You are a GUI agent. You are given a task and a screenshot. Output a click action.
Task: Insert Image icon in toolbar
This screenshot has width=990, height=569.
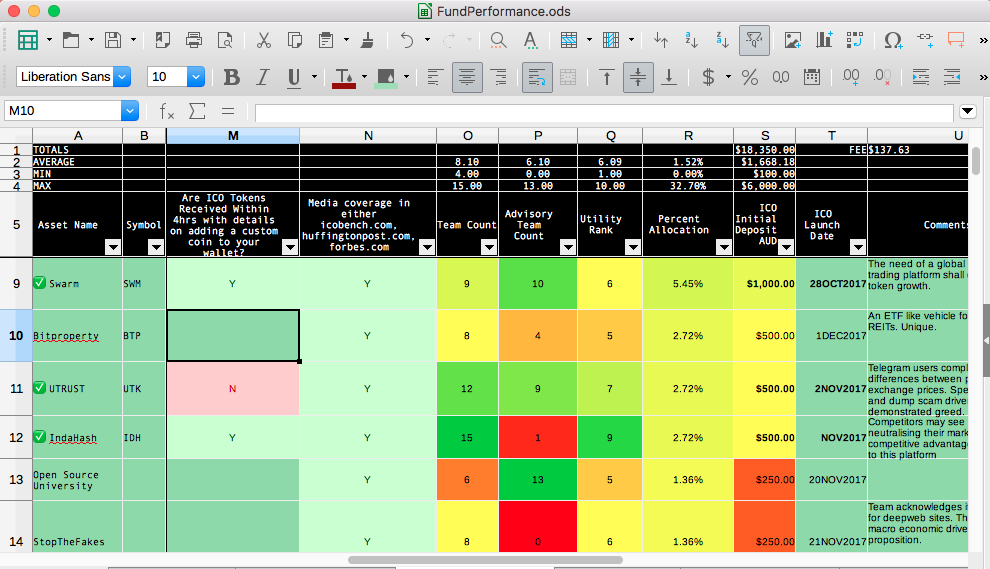792,40
